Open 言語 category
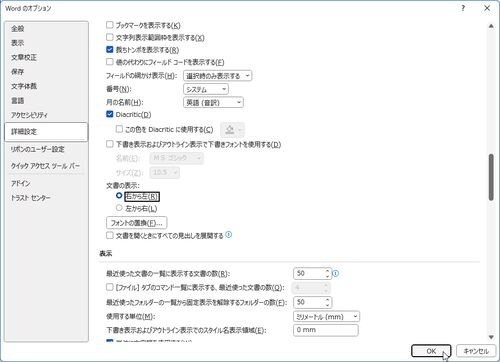Screen dimensions: 500x362 46,100
